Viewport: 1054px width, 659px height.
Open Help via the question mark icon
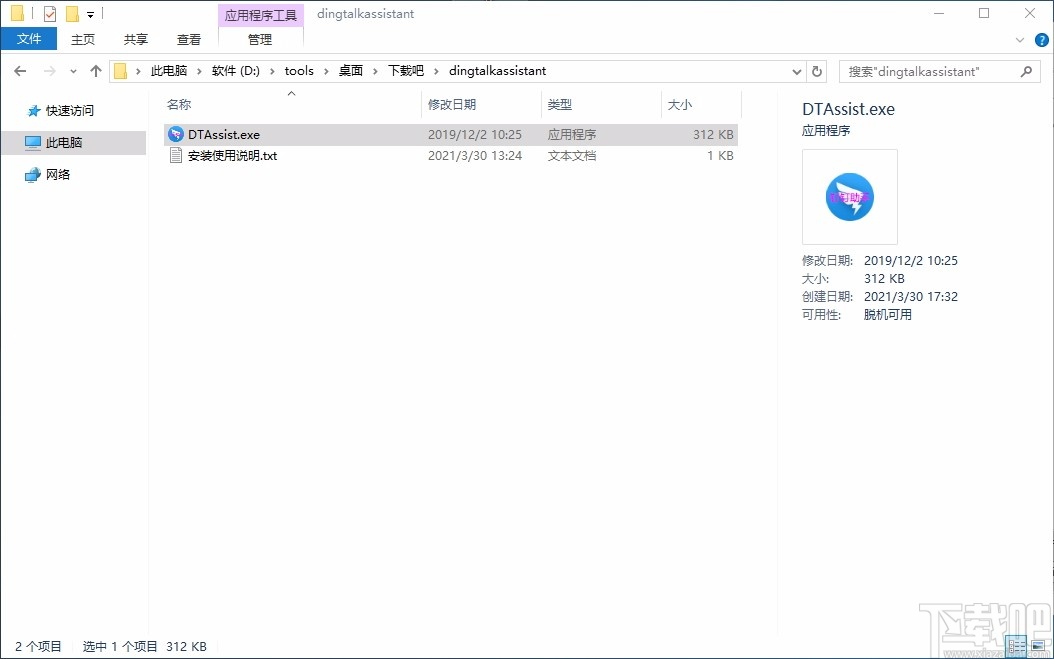coord(1042,40)
